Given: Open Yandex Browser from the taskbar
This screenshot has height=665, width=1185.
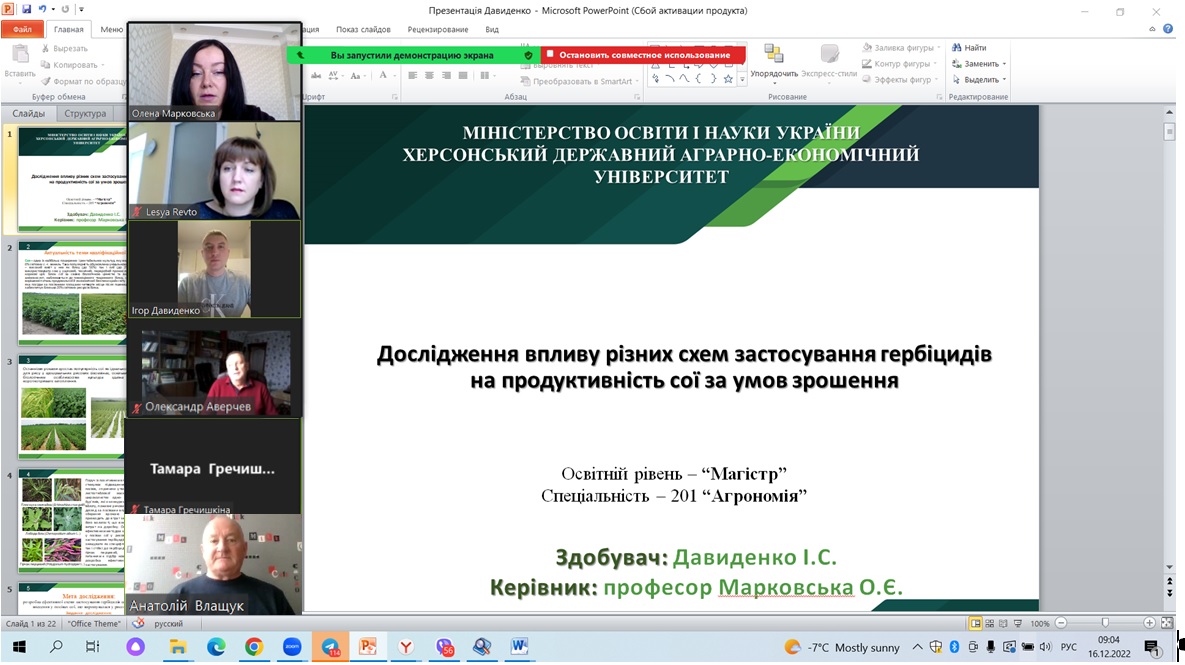Looking at the screenshot, I should click(x=406, y=647).
